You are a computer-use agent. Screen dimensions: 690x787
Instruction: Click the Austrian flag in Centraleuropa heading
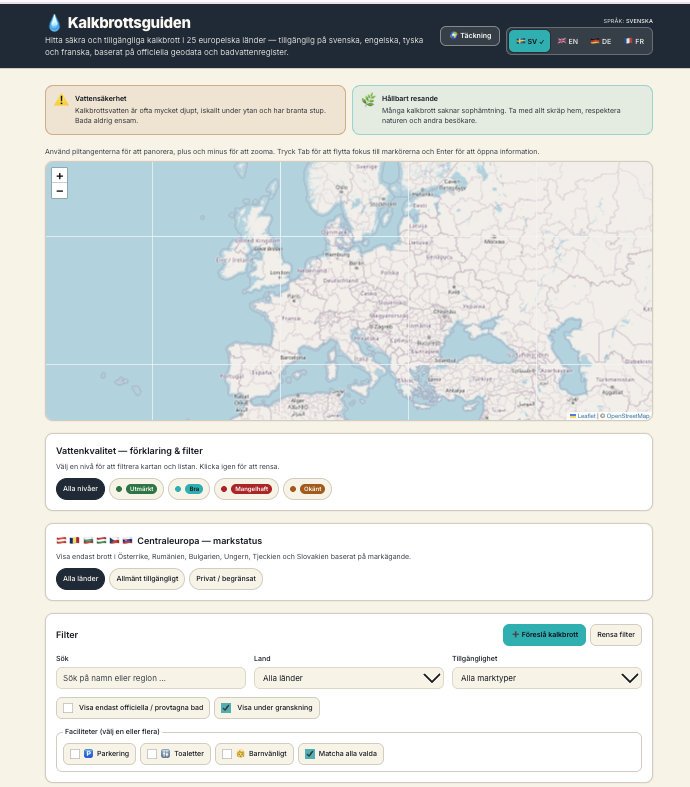(x=61, y=541)
